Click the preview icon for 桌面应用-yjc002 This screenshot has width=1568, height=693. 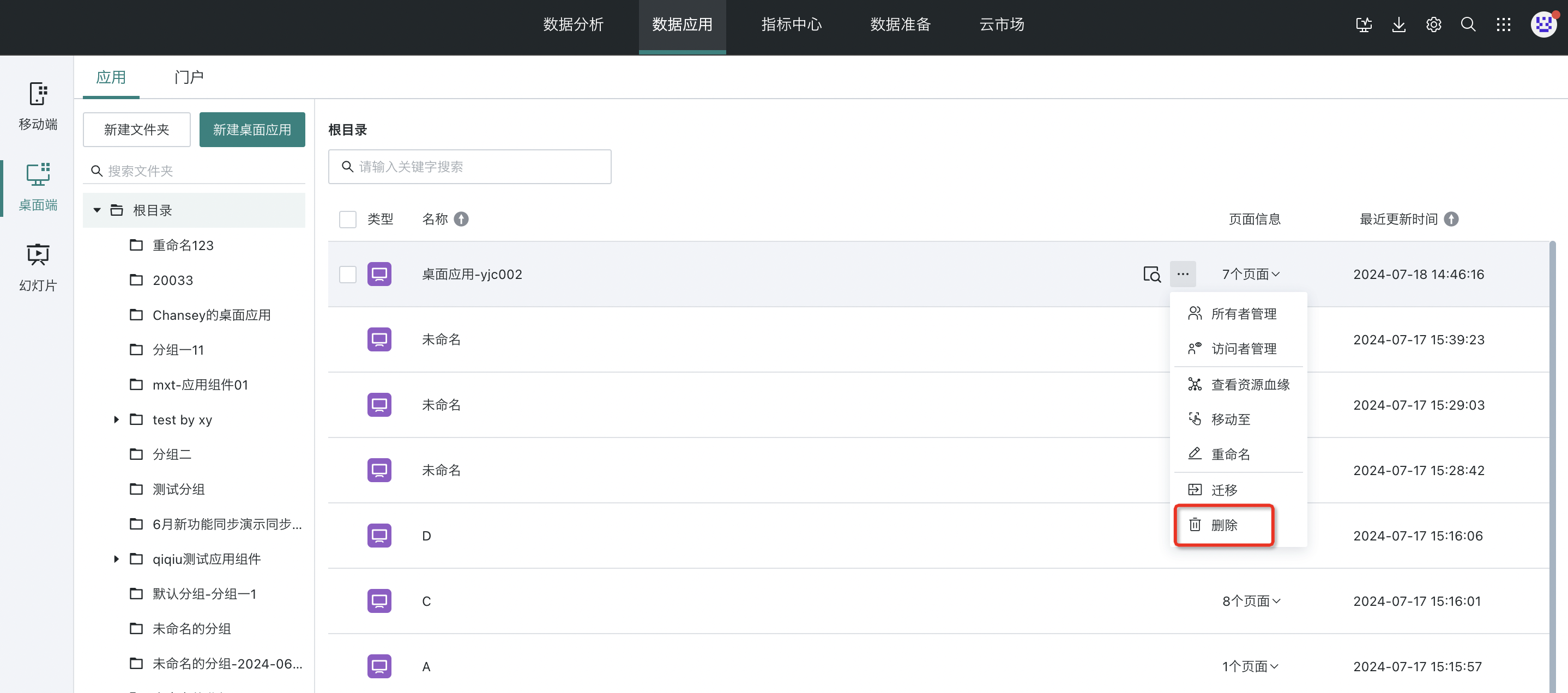click(x=1151, y=275)
